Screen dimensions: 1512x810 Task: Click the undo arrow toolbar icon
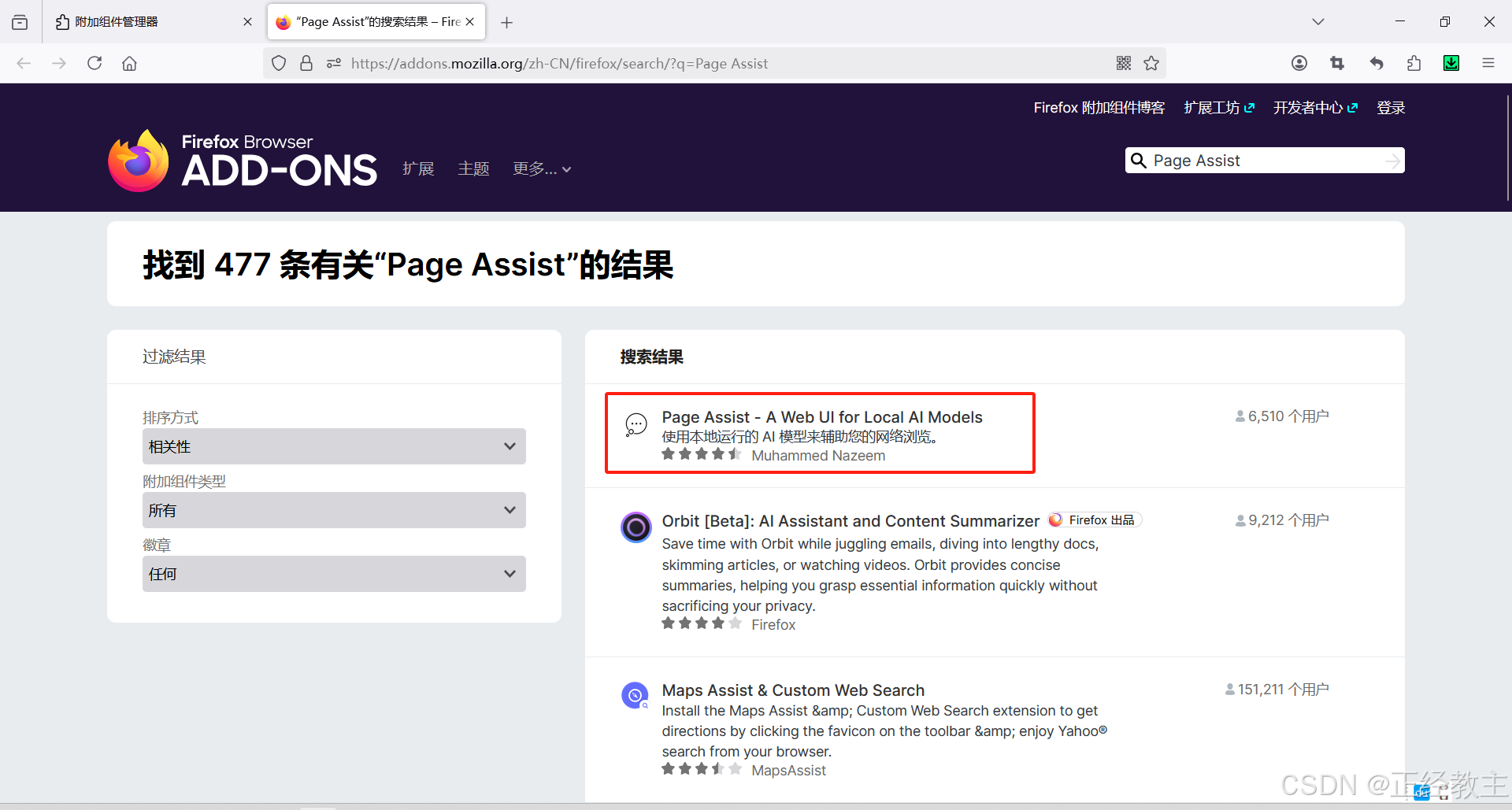(x=1376, y=63)
